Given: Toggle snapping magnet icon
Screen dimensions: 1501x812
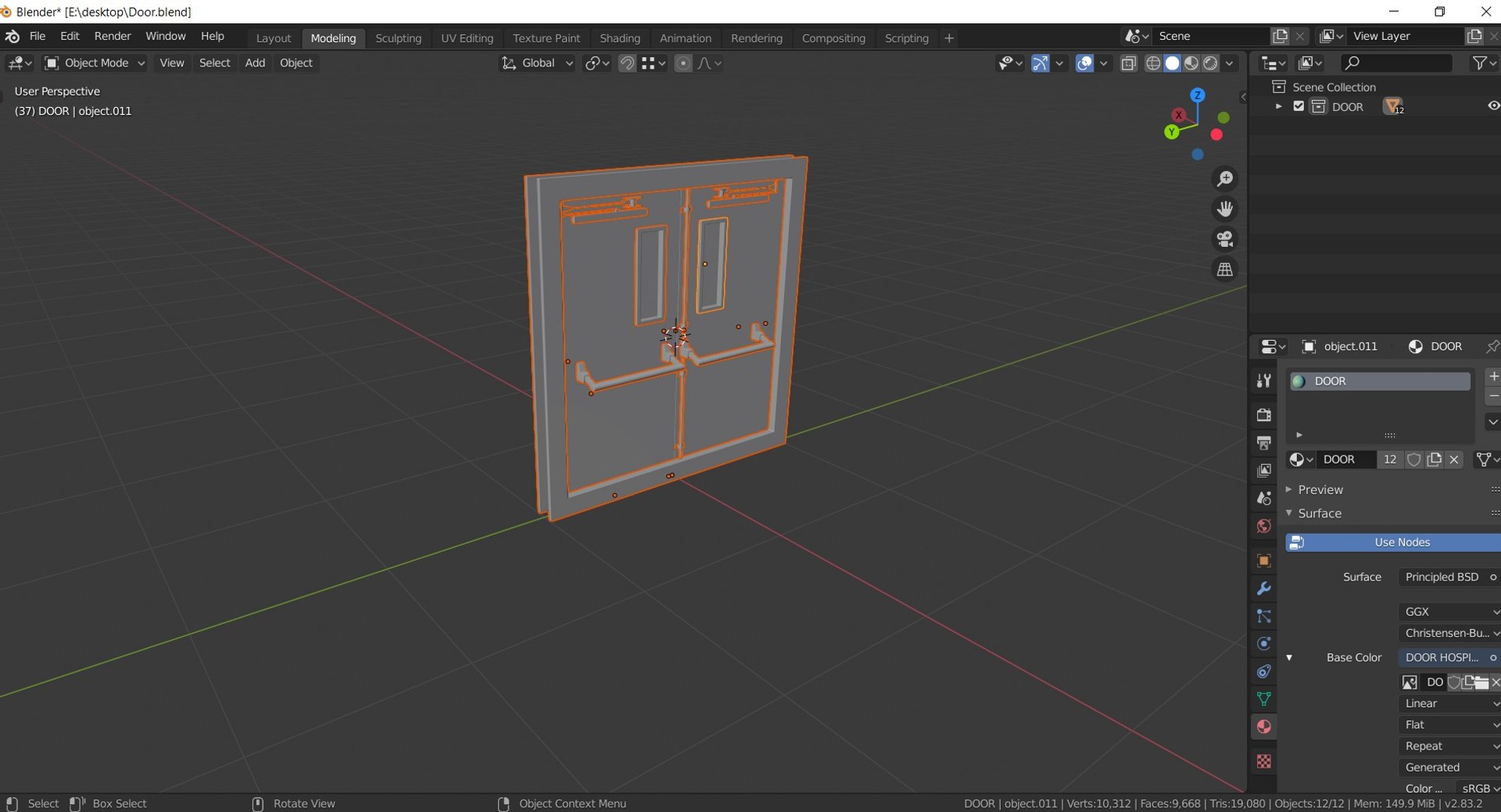Looking at the screenshot, I should [x=627, y=63].
